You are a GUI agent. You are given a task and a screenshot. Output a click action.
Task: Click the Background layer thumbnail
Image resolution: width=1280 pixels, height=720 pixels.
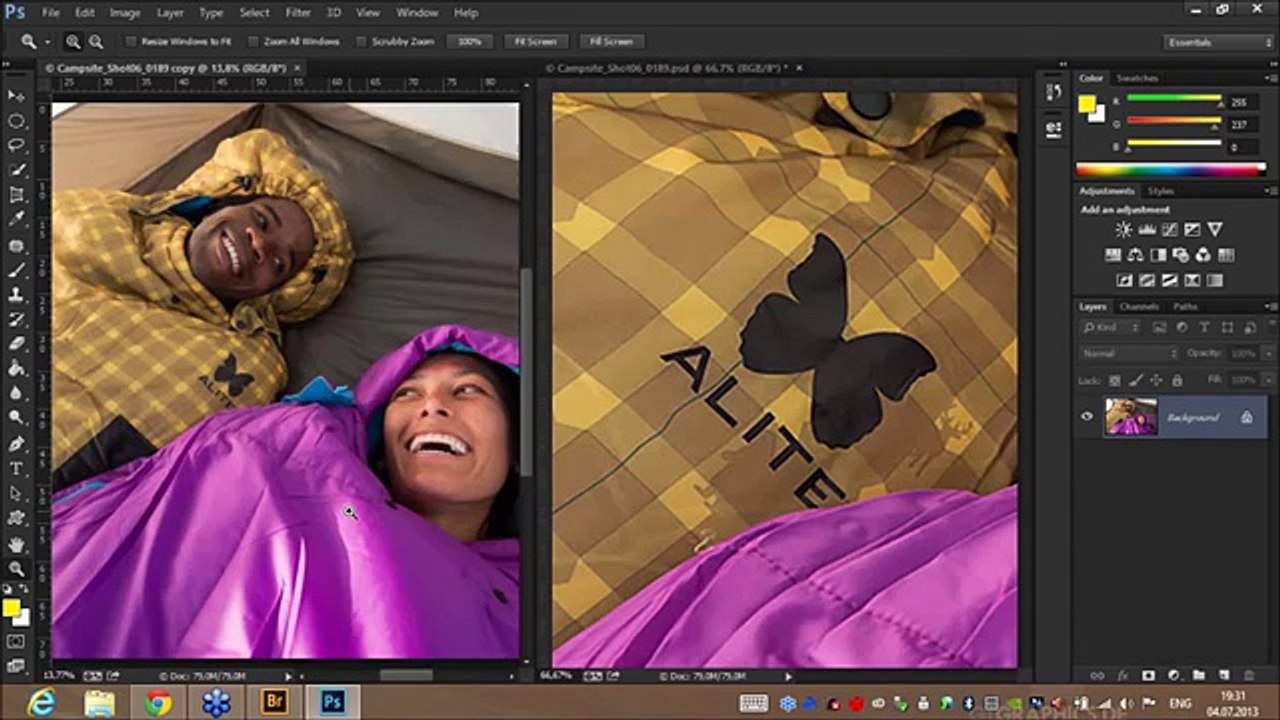[x=1130, y=417]
